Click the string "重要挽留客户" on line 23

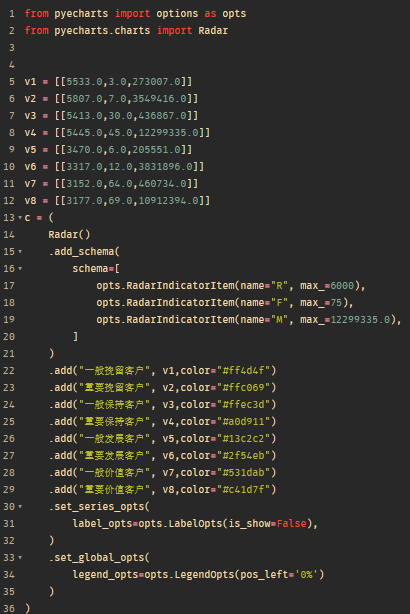click(114, 388)
